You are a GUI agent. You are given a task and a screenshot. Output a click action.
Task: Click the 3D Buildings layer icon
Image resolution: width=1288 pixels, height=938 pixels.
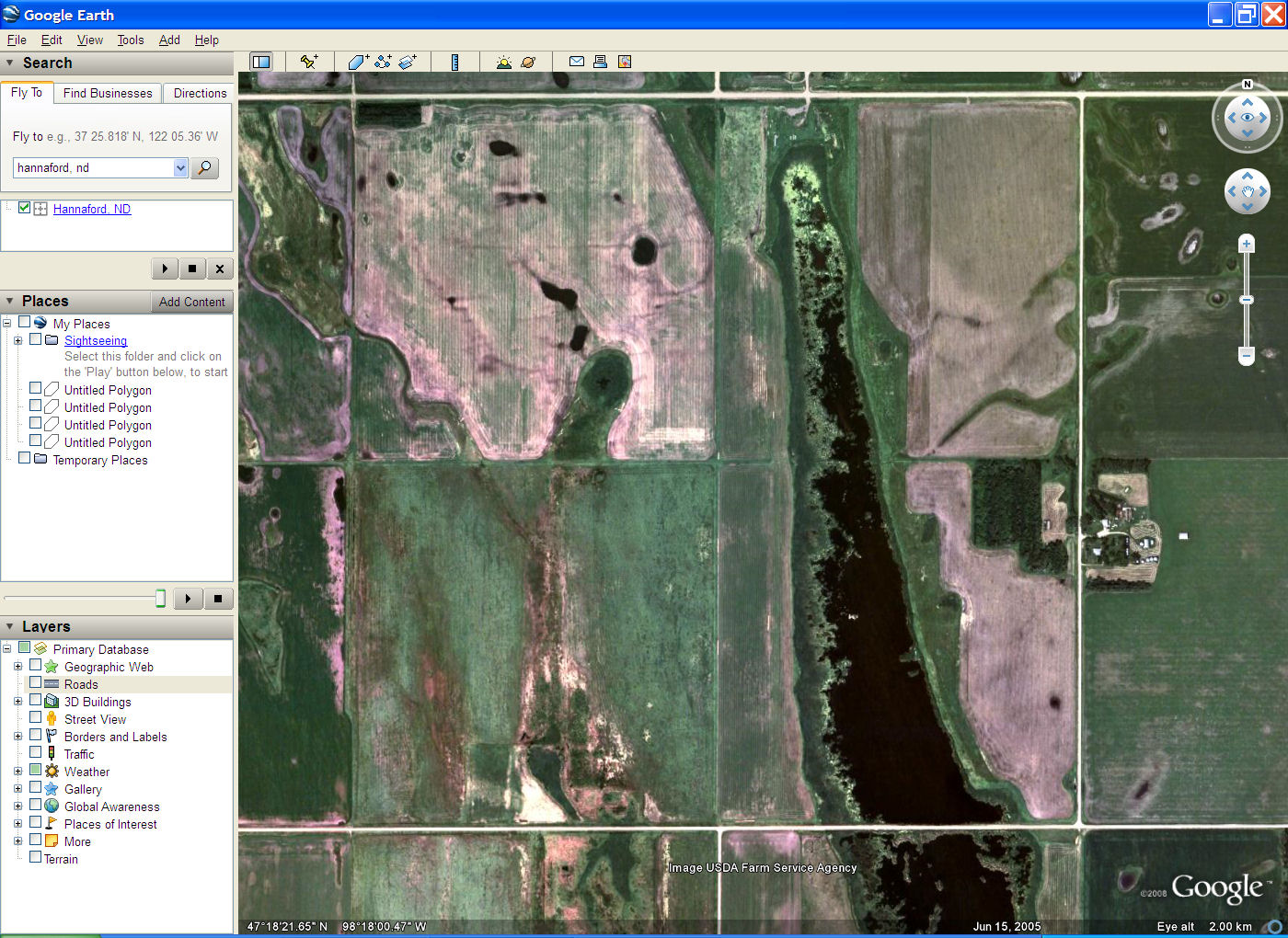(52, 702)
